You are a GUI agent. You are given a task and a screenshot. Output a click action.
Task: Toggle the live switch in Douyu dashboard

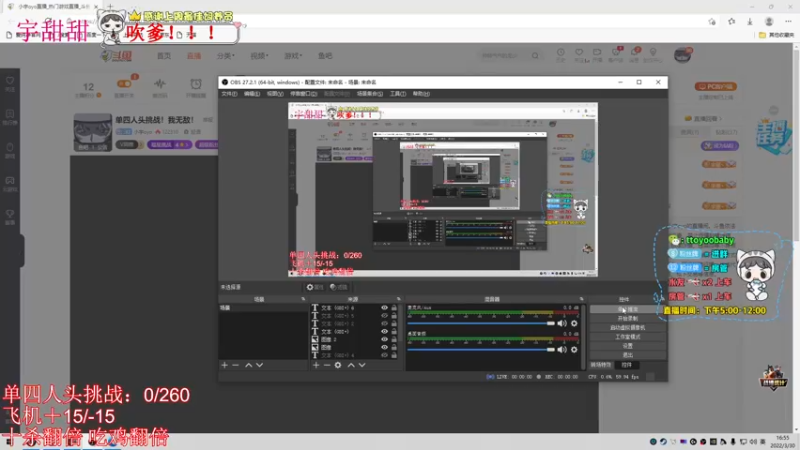click(x=124, y=84)
